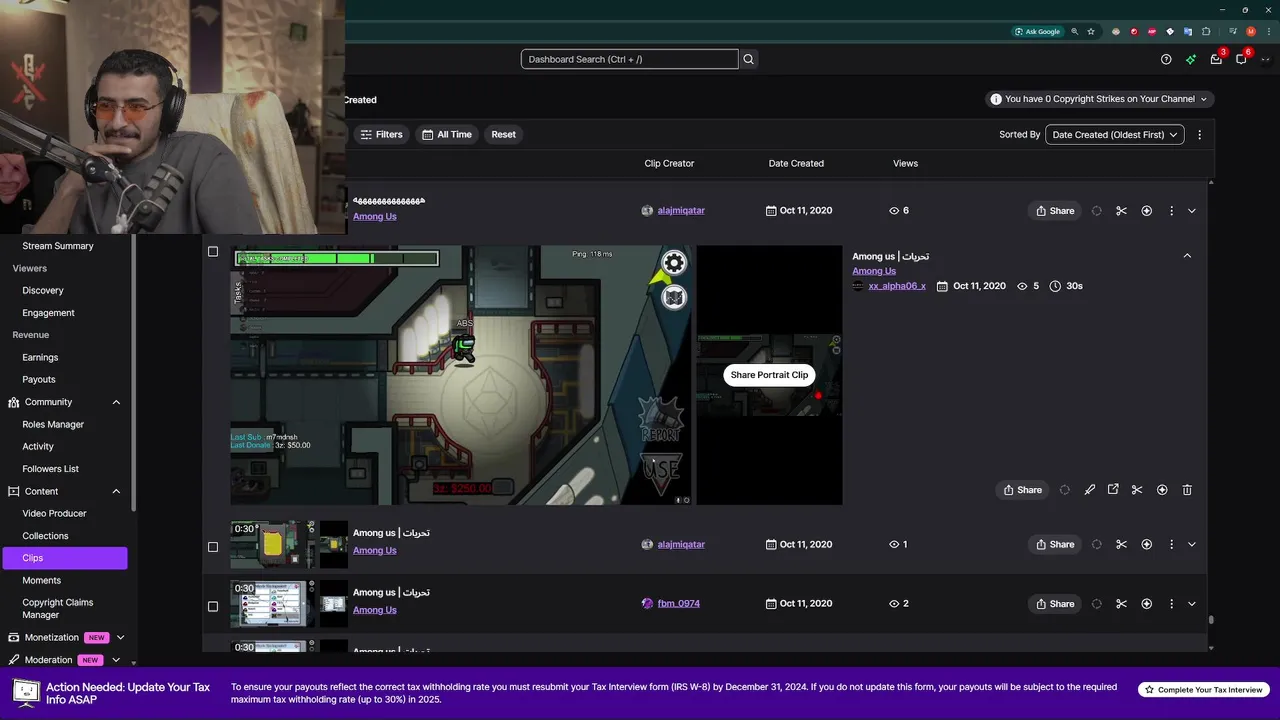Expand the alajmiqatar row with 1 view chevron
Screen dimensions: 1280x720
(x=1191, y=545)
